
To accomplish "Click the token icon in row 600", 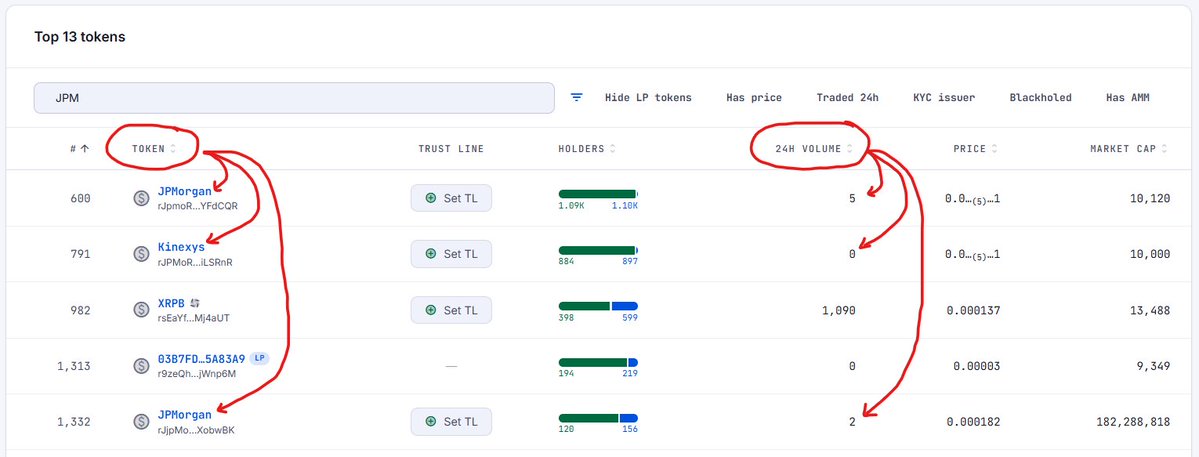I will pos(141,198).
